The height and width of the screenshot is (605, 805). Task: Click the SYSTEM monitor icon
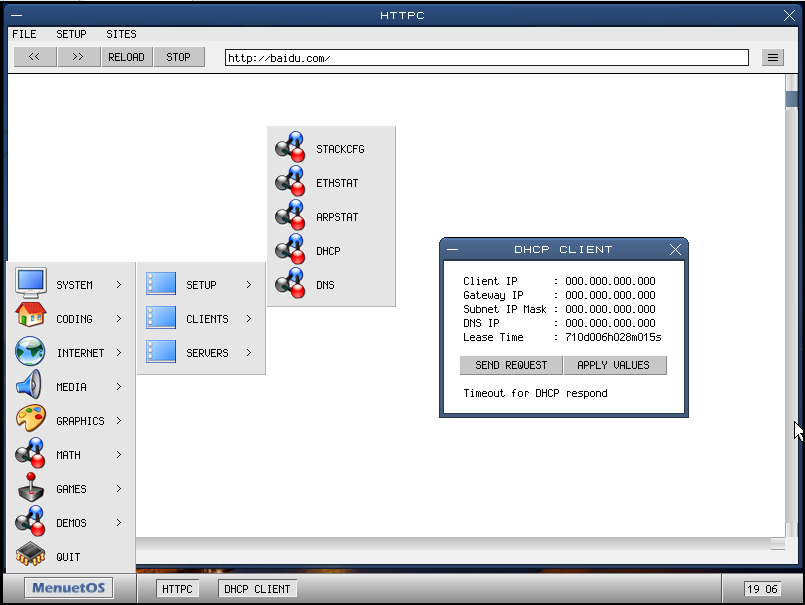(x=31, y=284)
